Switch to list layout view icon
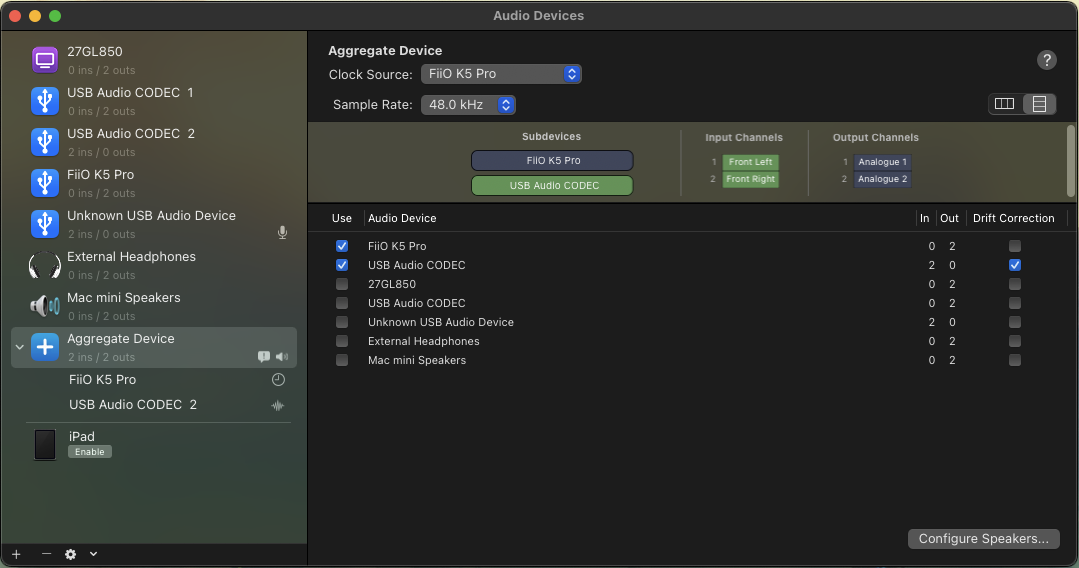The width and height of the screenshot is (1079, 568). pos(1039,104)
